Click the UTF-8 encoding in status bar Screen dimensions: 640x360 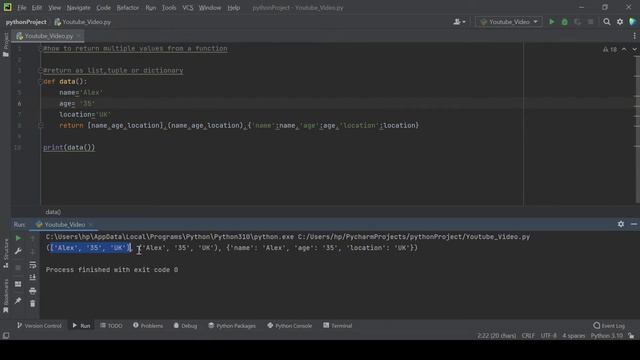pyautogui.click(x=549, y=336)
